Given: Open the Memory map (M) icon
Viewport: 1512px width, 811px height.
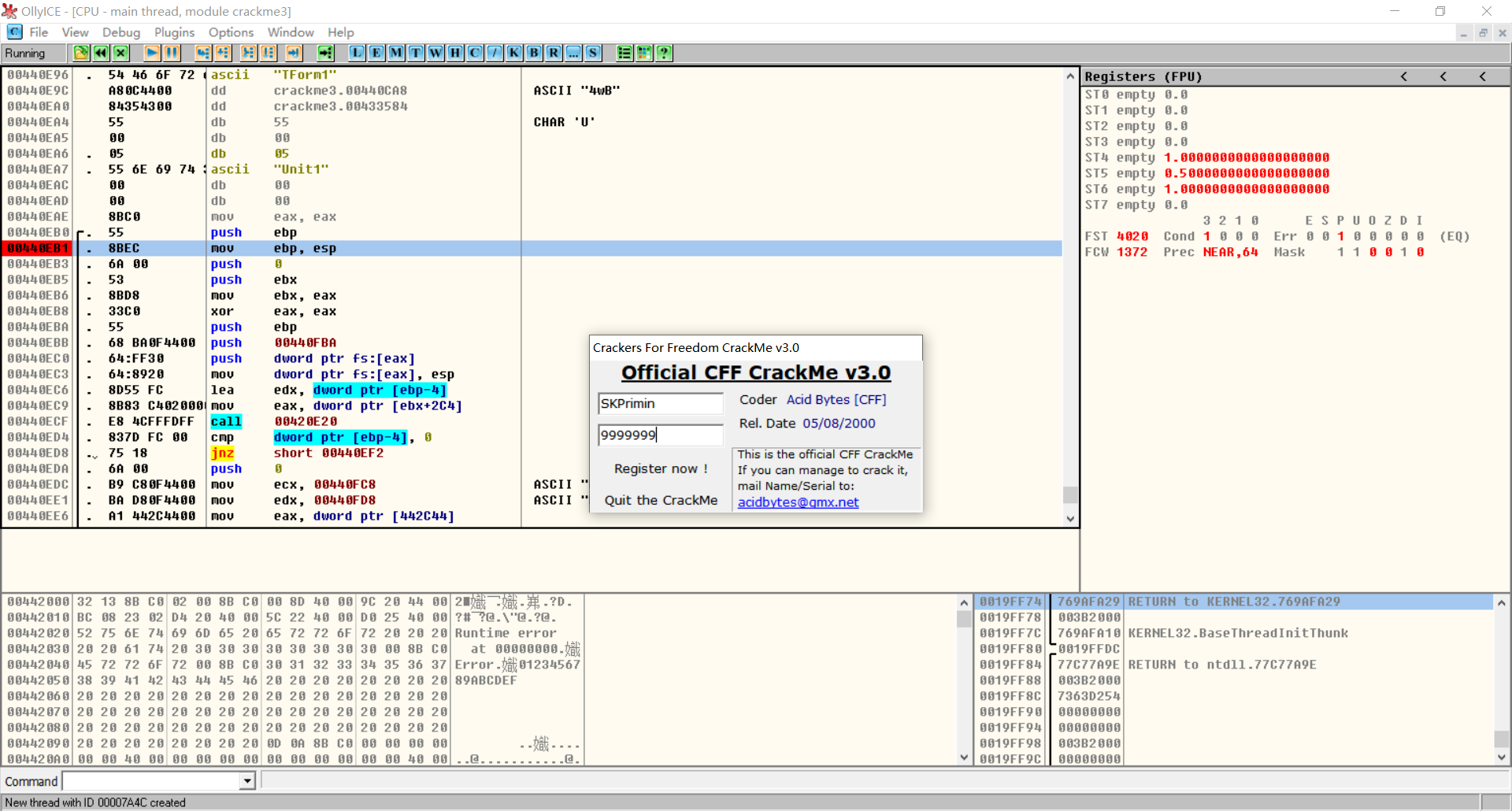Looking at the screenshot, I should [x=396, y=53].
